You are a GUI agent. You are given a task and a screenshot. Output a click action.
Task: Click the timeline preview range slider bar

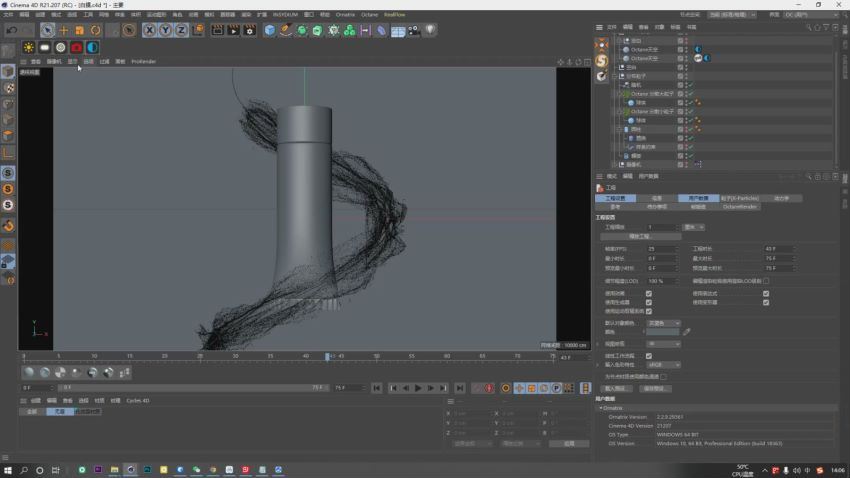click(x=192, y=388)
